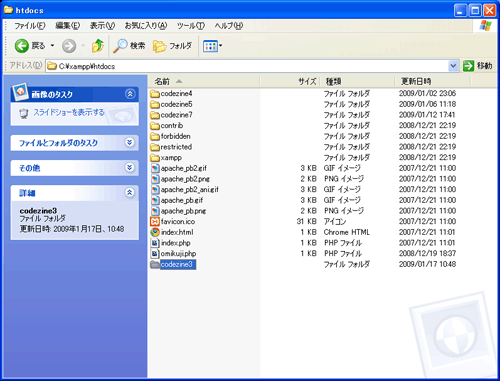Open the ツール(T) menu

(x=191, y=26)
